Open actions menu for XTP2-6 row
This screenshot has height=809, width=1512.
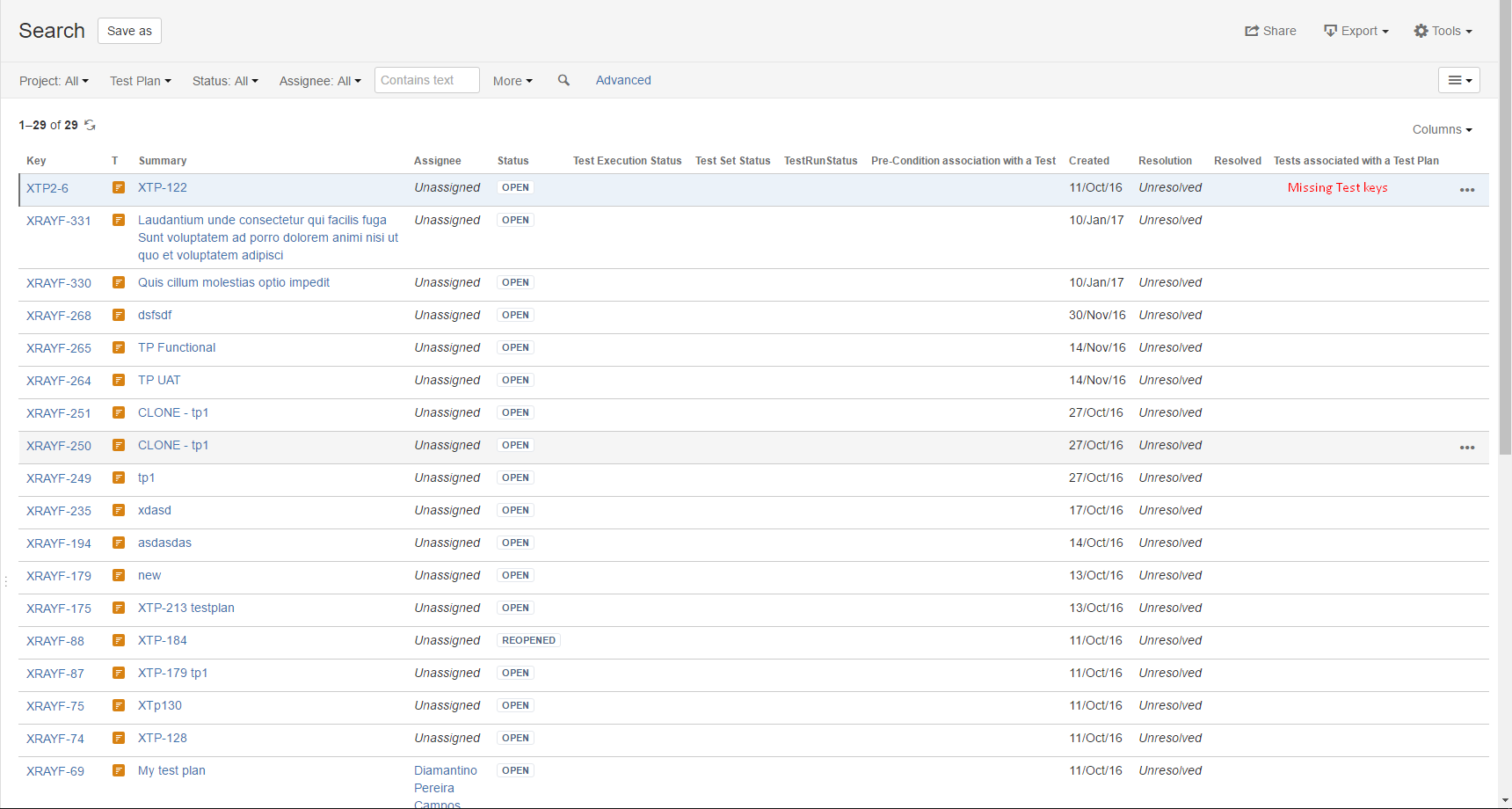click(1466, 190)
